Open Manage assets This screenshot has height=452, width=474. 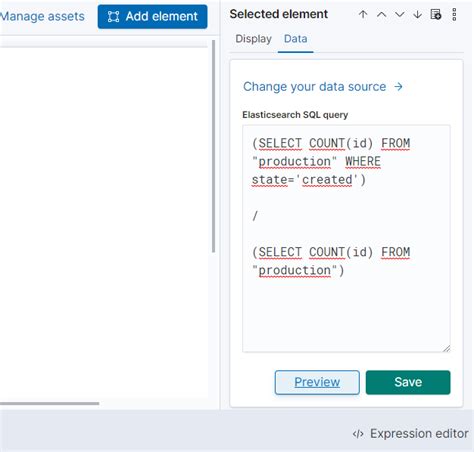tap(42, 16)
